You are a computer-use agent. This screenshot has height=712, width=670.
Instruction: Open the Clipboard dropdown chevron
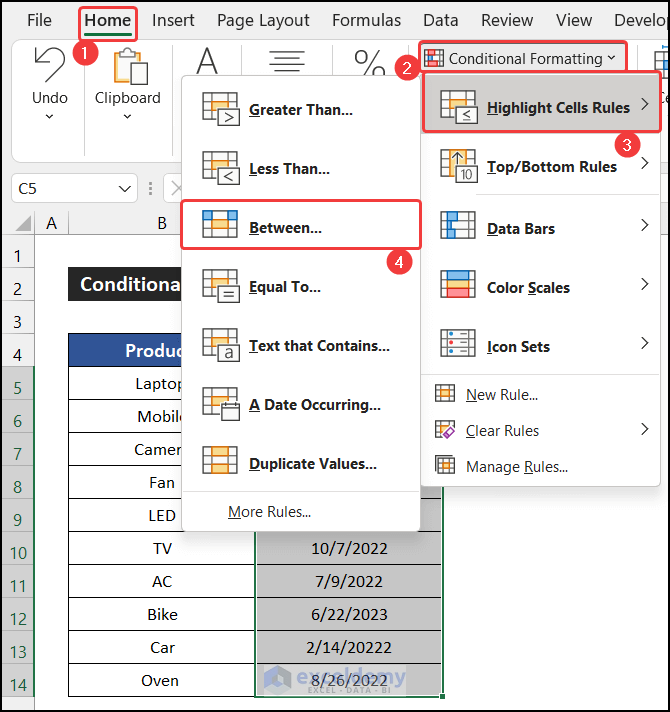coord(128,117)
